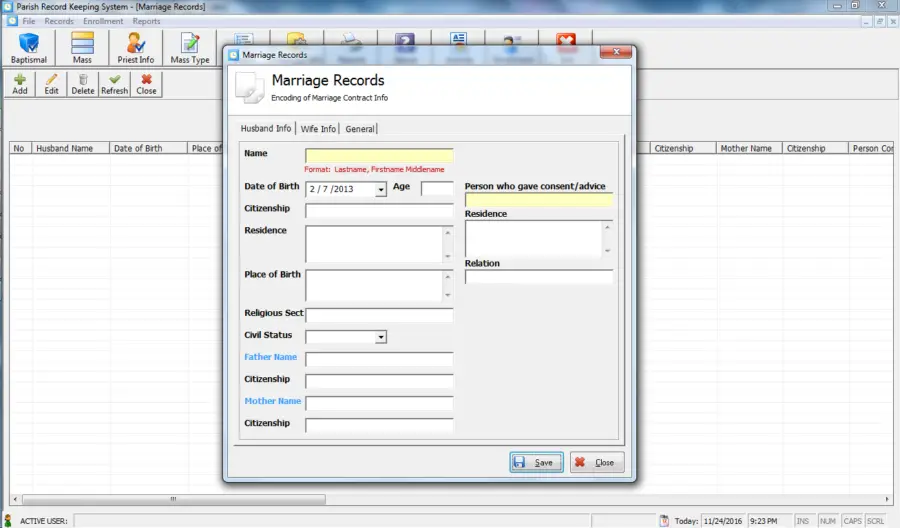Switch to the General tab
The image size is (900, 528).
(x=360, y=129)
